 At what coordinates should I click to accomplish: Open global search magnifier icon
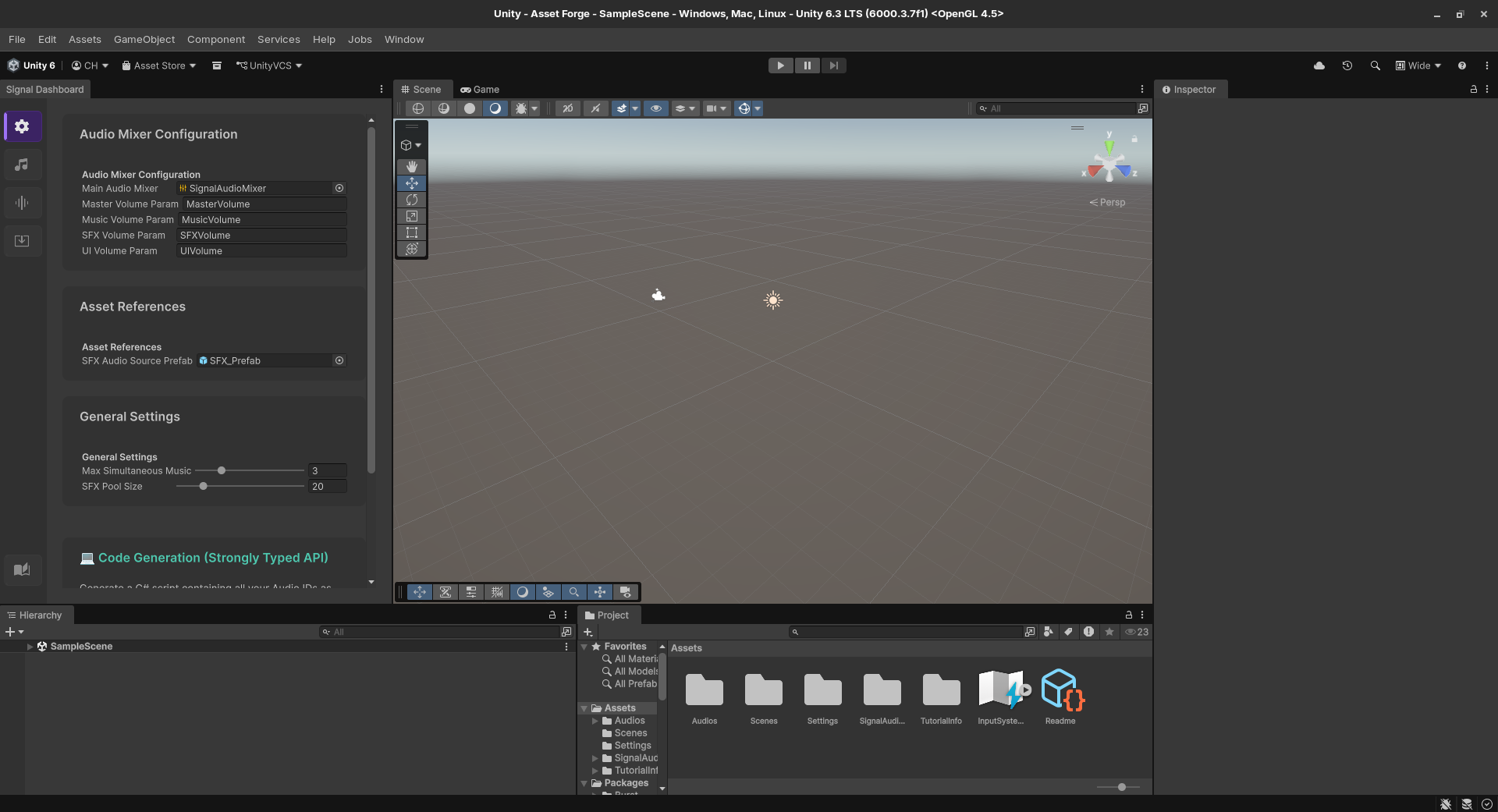(x=1376, y=66)
